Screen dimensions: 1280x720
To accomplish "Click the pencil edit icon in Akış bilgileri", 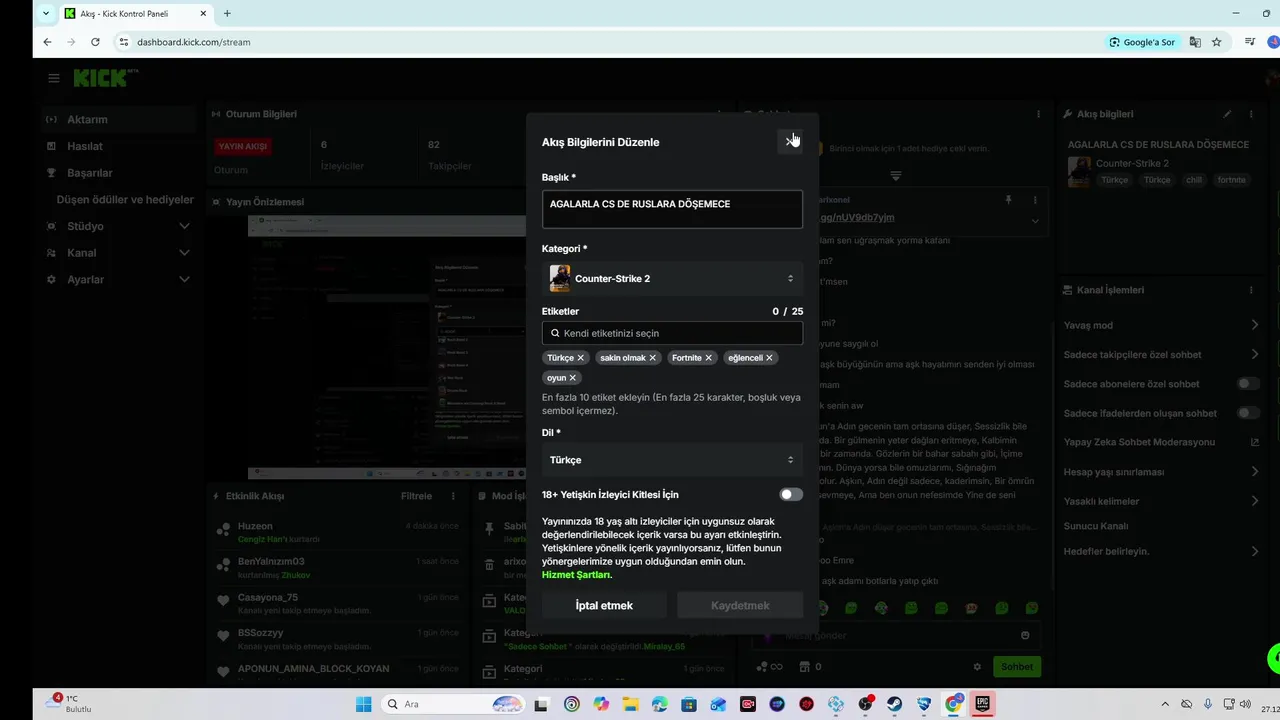I will [x=1227, y=114].
